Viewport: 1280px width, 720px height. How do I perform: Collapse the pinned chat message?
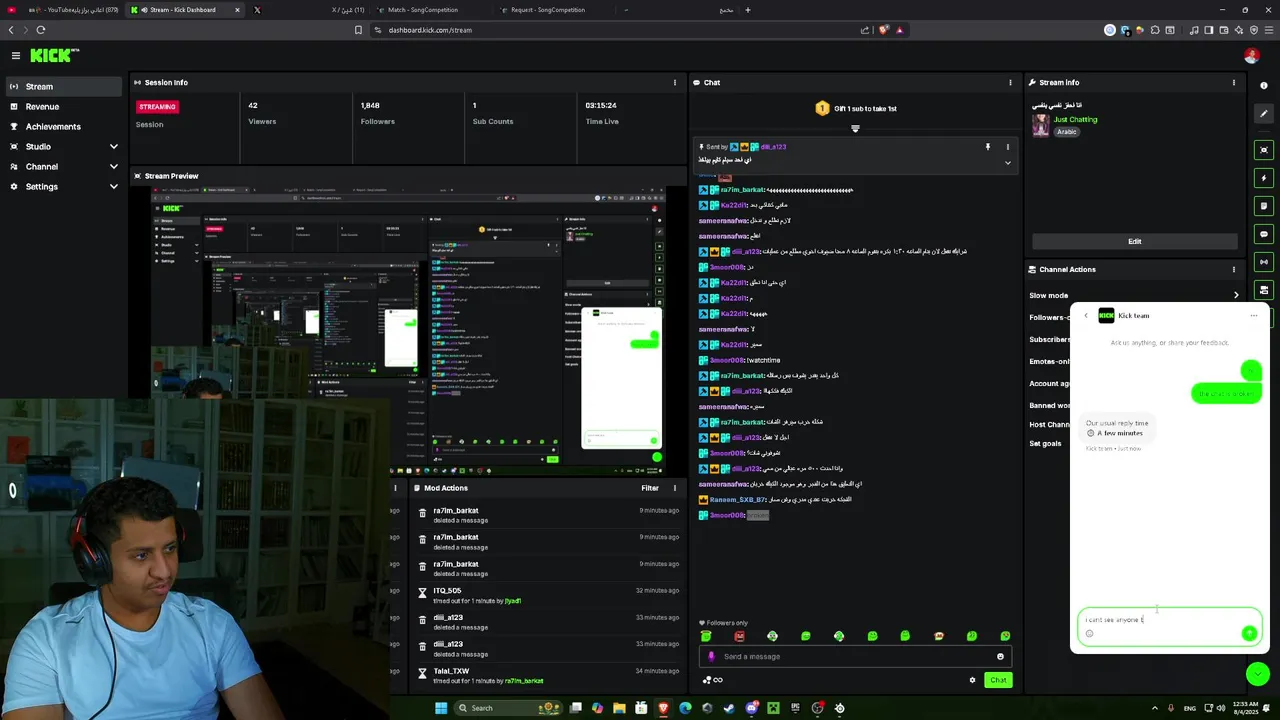click(1007, 162)
